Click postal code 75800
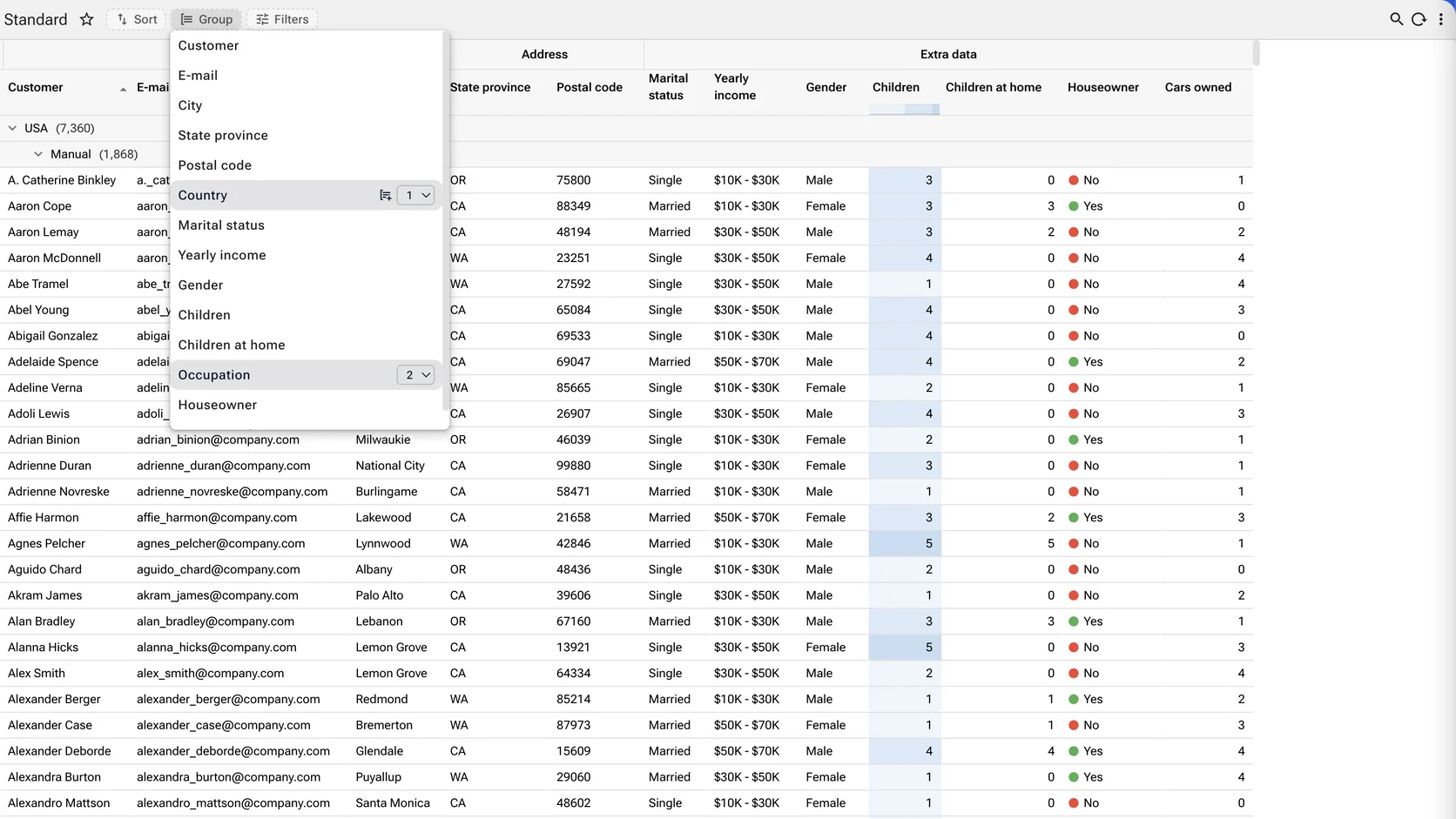The image size is (1456, 819). click(574, 180)
